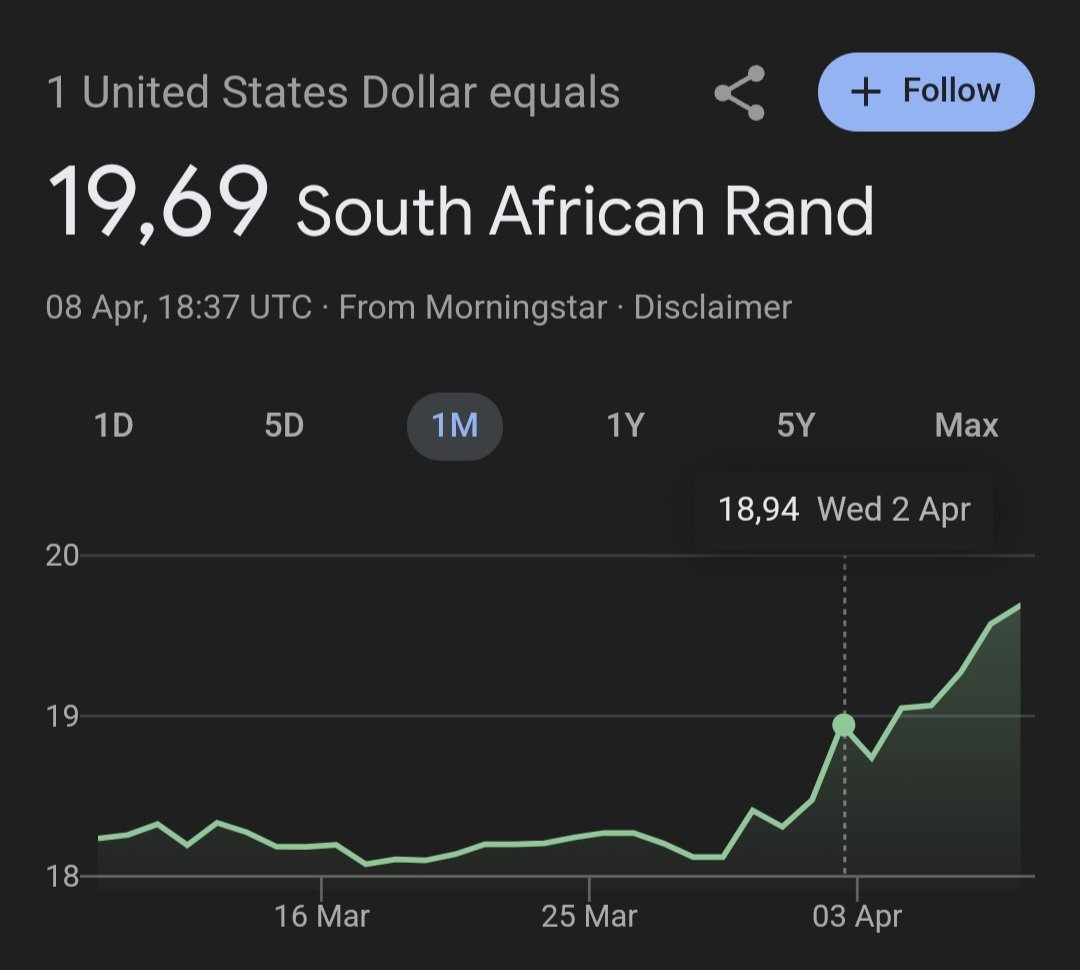
Task: Click the South African Rand text
Action: [585, 211]
